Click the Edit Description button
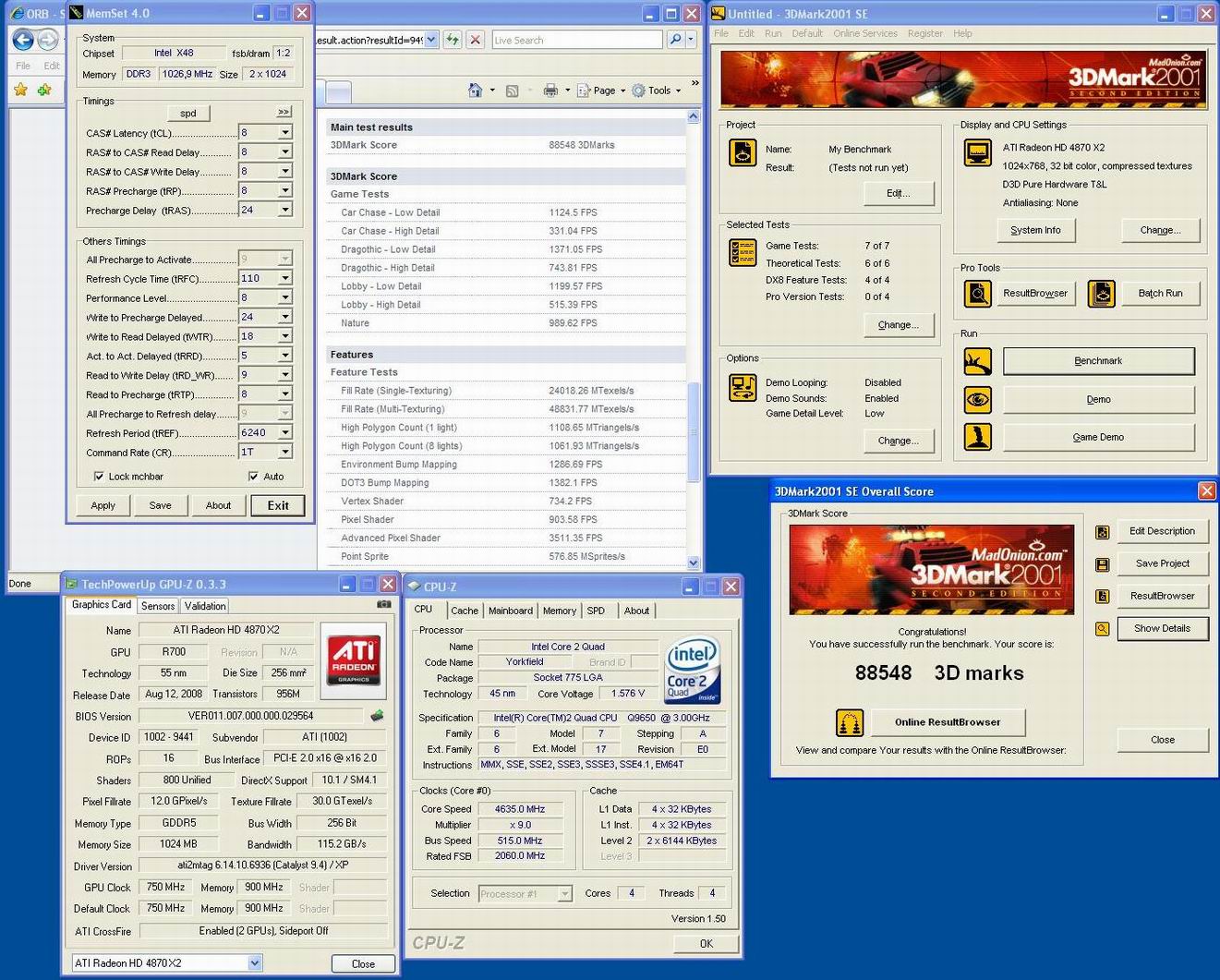Image resolution: width=1220 pixels, height=980 pixels. 1163,531
